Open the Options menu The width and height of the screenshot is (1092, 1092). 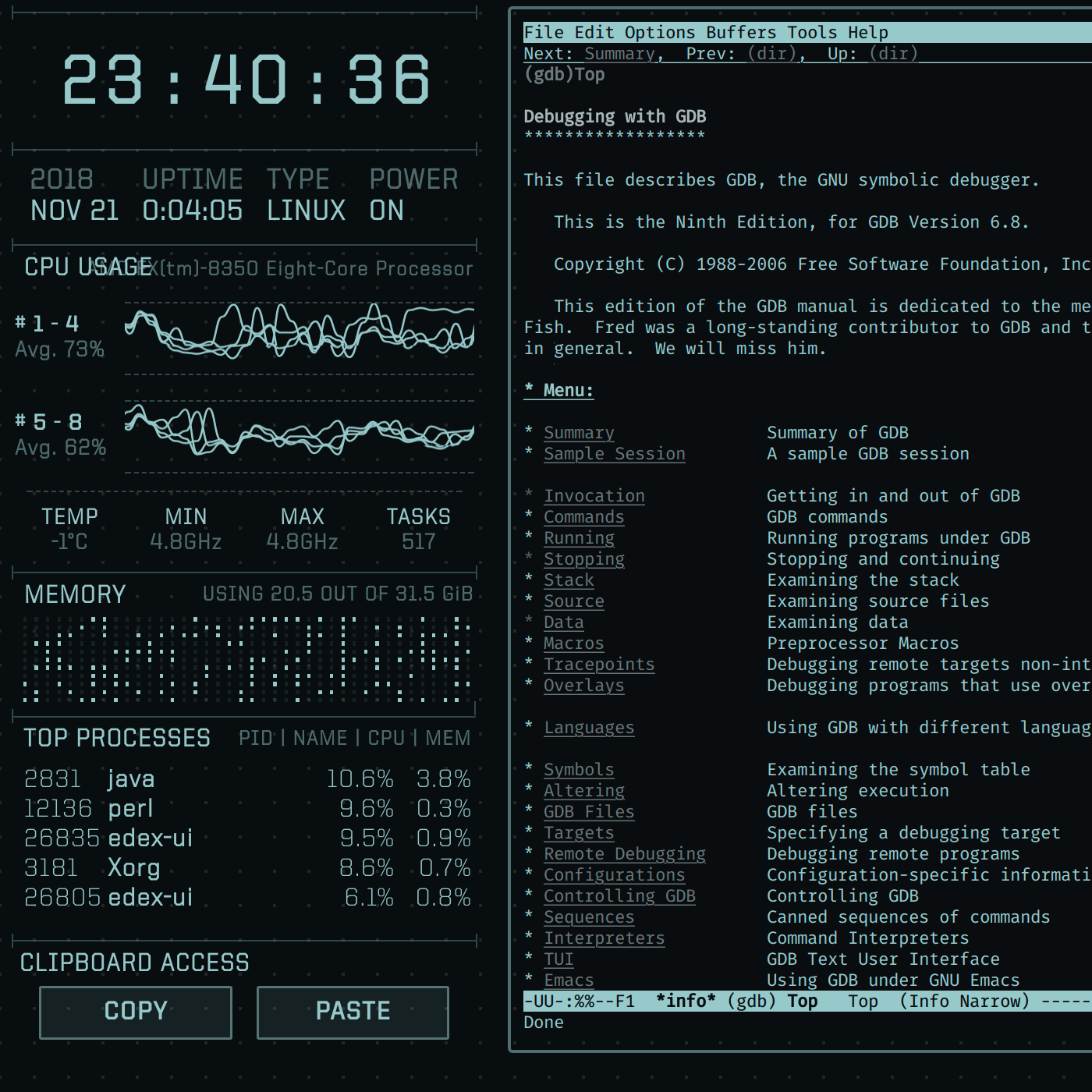pyautogui.click(x=659, y=33)
